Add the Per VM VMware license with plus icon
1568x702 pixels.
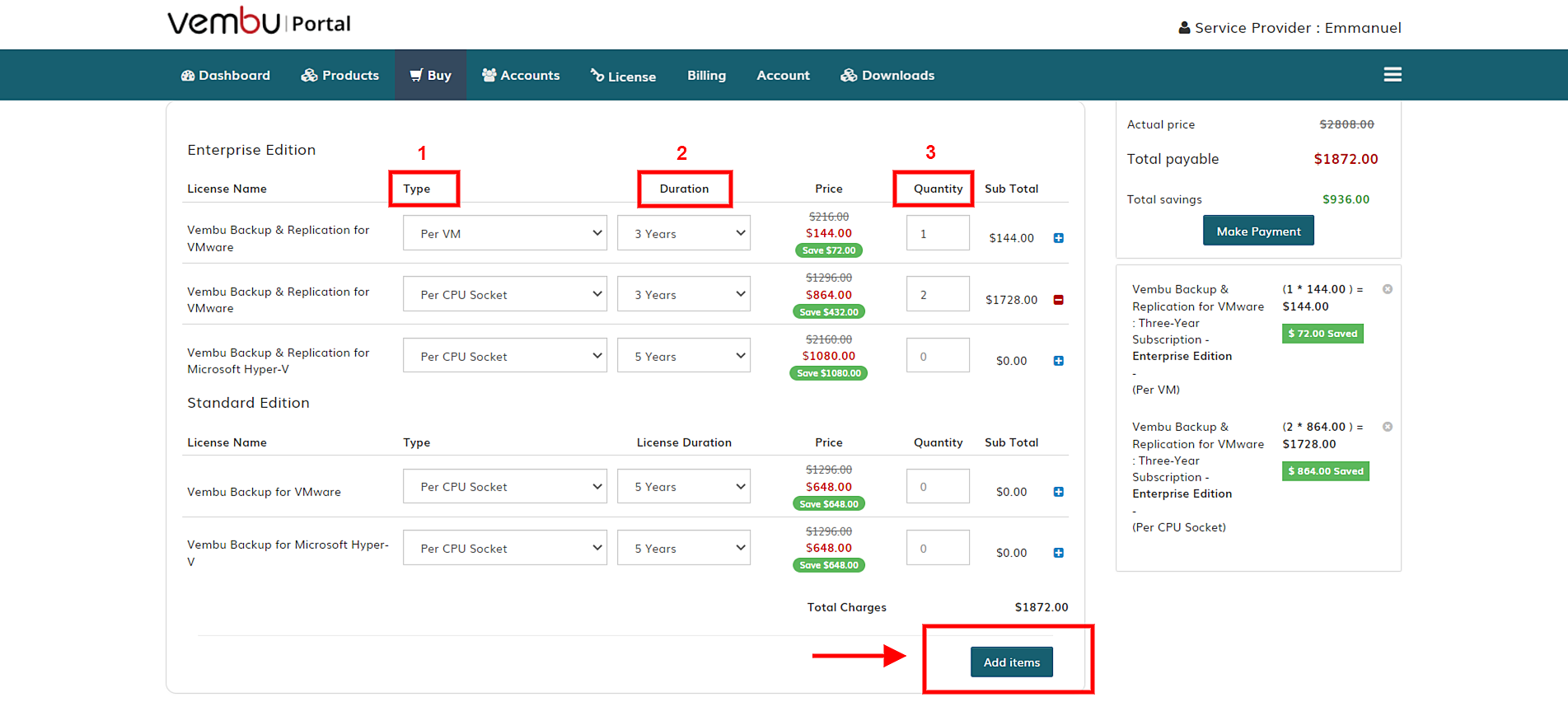click(1059, 238)
